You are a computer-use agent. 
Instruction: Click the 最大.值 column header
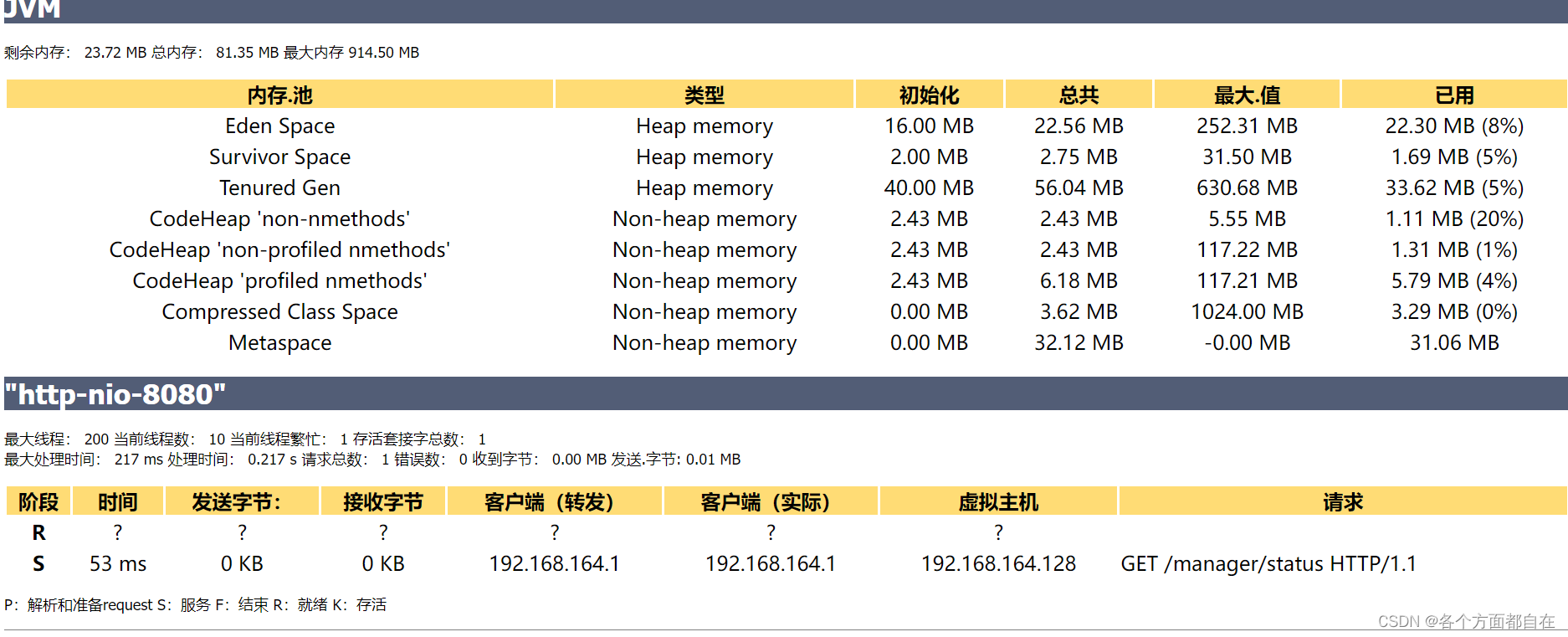pos(1247,95)
